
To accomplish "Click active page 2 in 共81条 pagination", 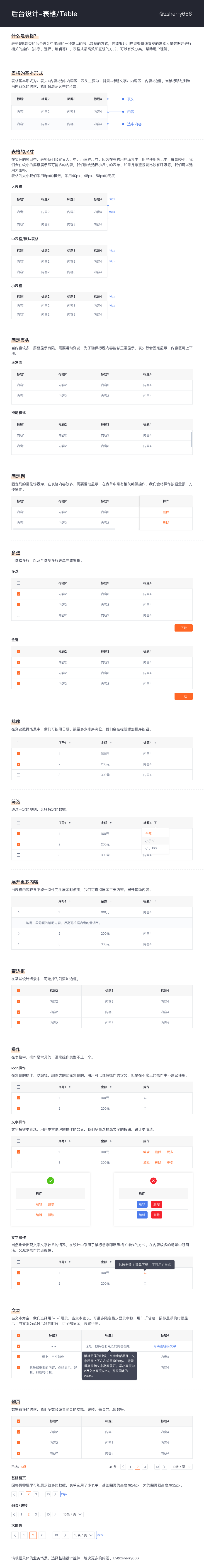I will [138, 1467].
